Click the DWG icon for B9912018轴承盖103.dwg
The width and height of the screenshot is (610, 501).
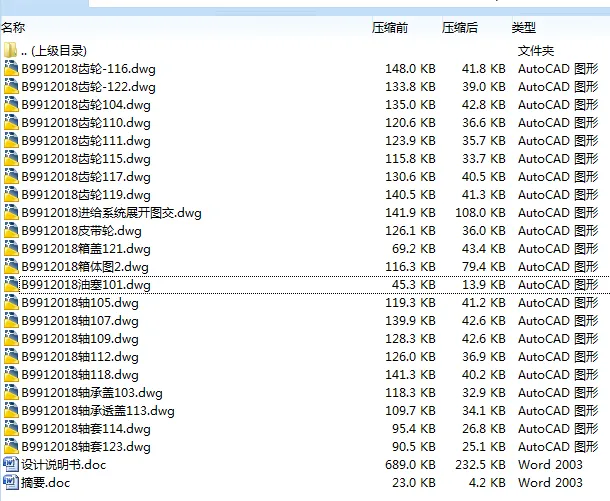pyautogui.click(x=11, y=392)
